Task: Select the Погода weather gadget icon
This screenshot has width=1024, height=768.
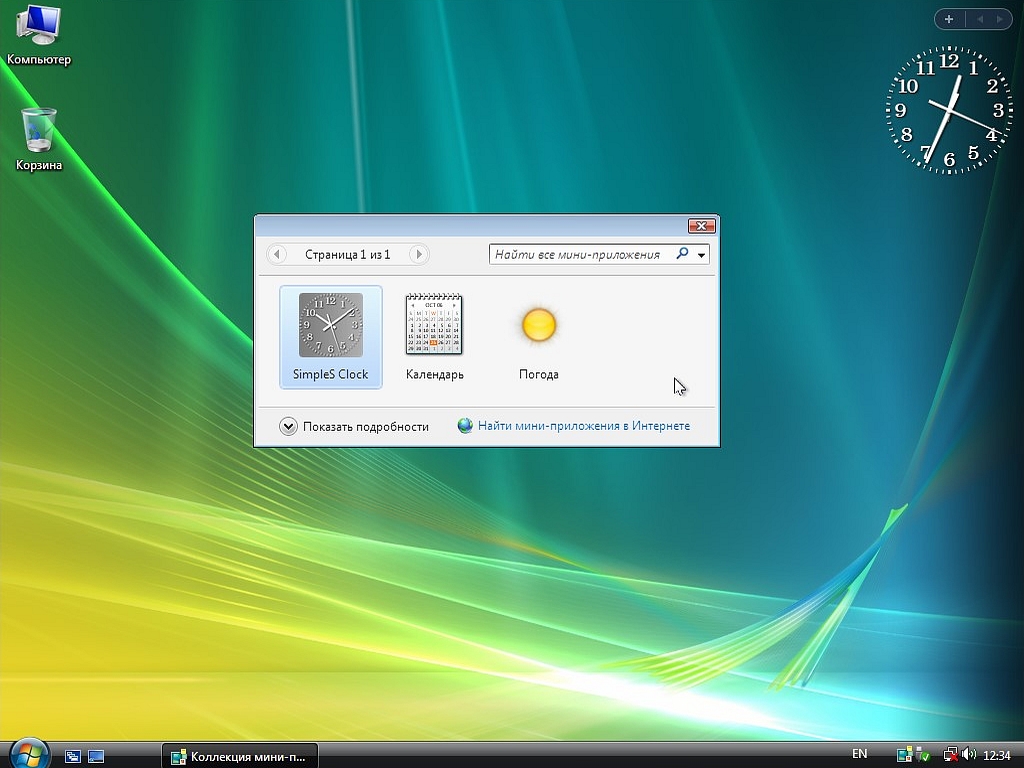Action: (x=538, y=326)
